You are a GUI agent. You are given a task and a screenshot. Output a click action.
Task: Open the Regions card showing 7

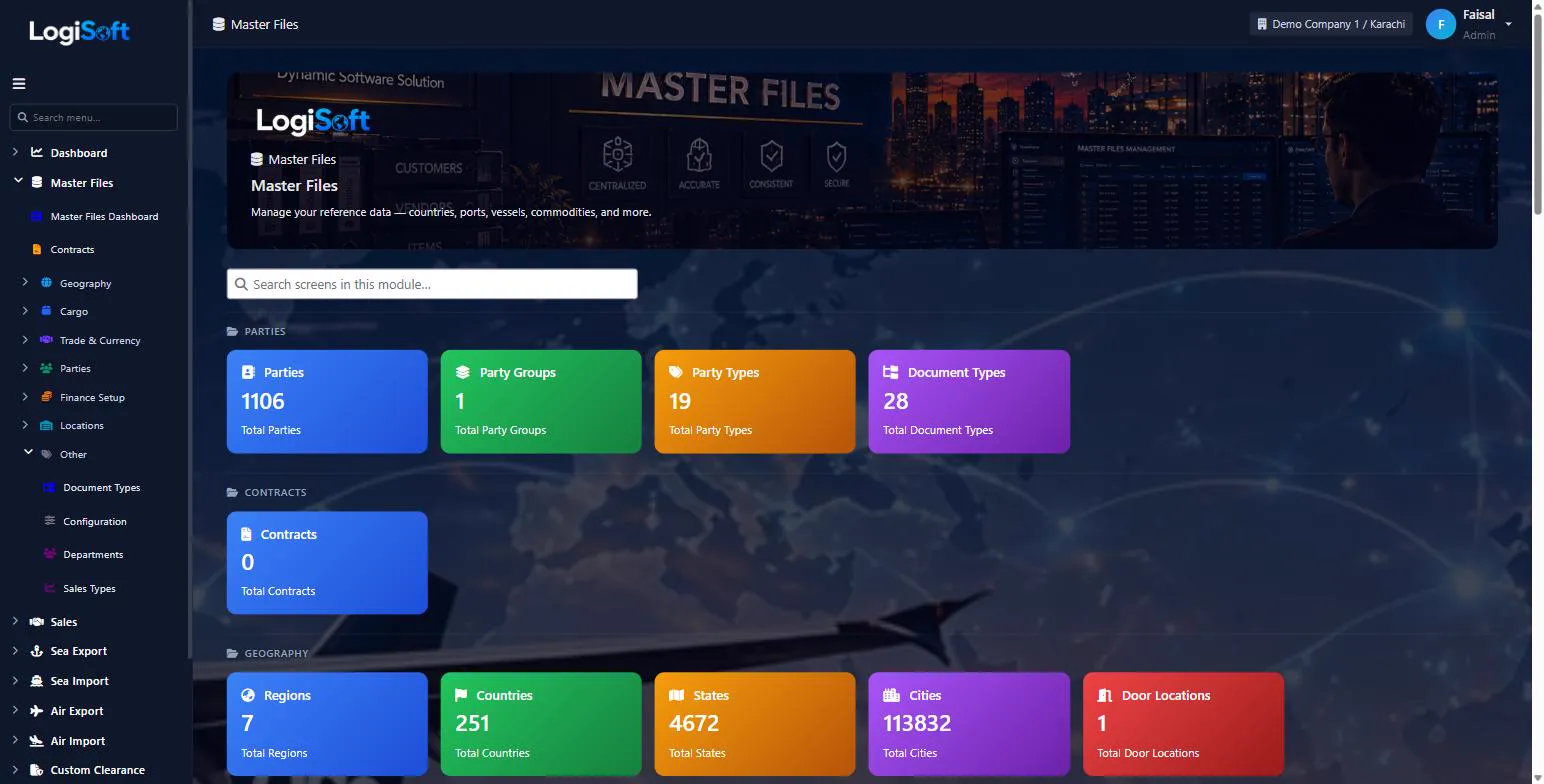point(327,724)
